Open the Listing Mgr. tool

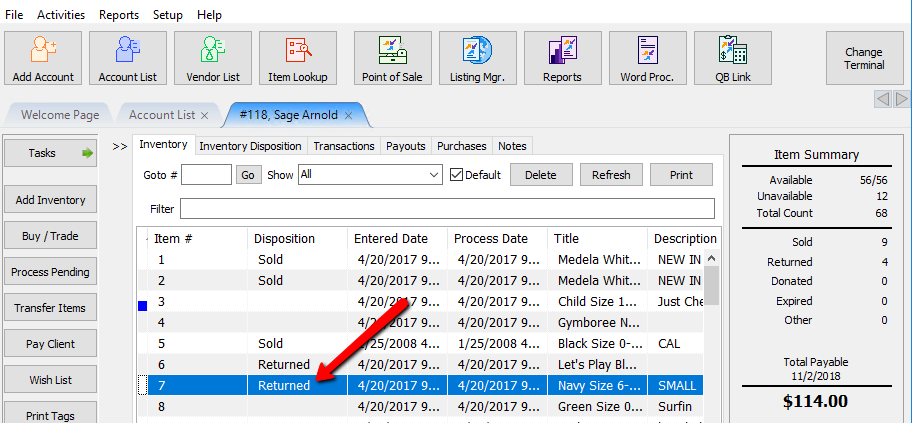click(478, 58)
